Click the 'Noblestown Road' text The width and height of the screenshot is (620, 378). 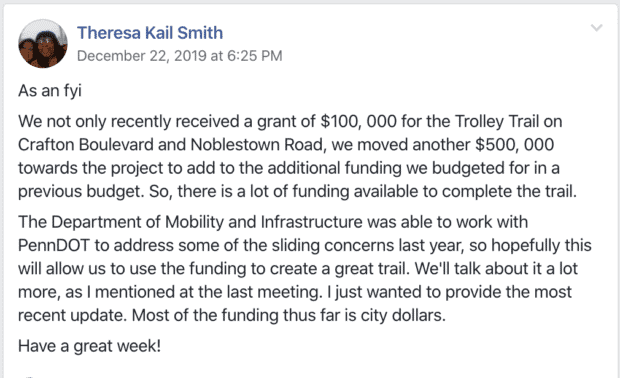pos(257,145)
